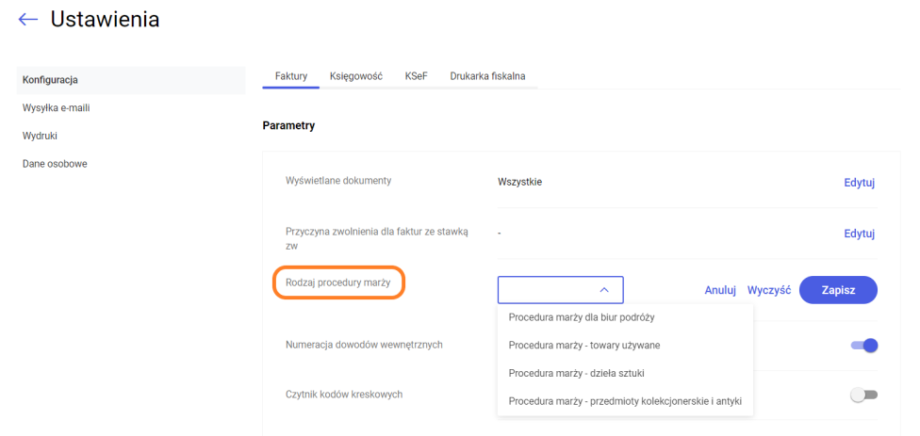Image resolution: width=920 pixels, height=436 pixels.
Task: Open the Konfiguracja settings section
Action: 50,80
